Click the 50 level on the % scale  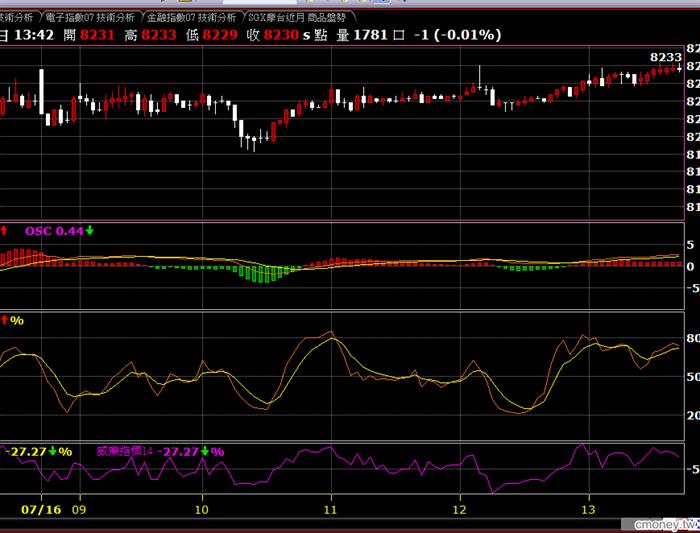(x=693, y=376)
